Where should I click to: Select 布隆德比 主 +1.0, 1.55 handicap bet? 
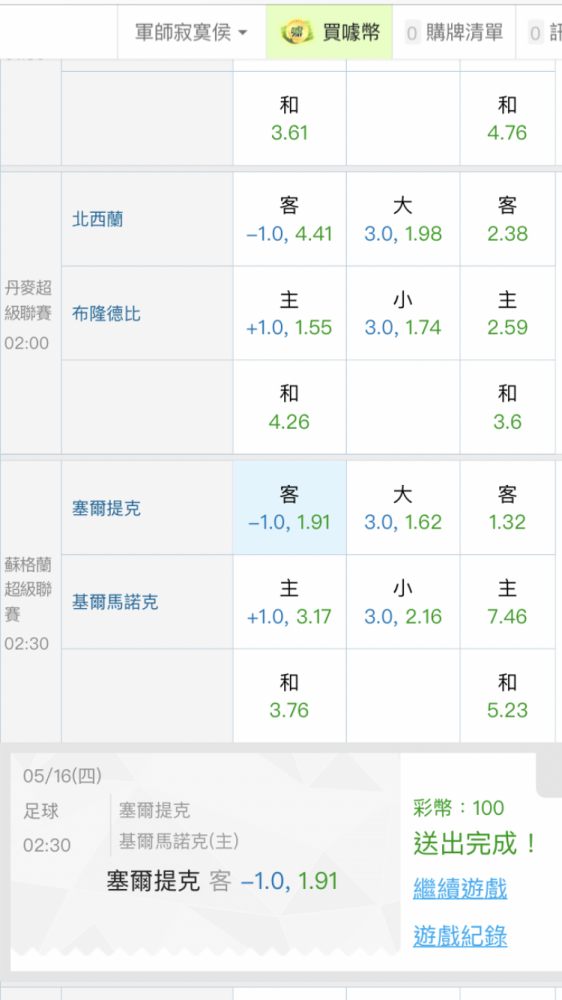tap(290, 313)
